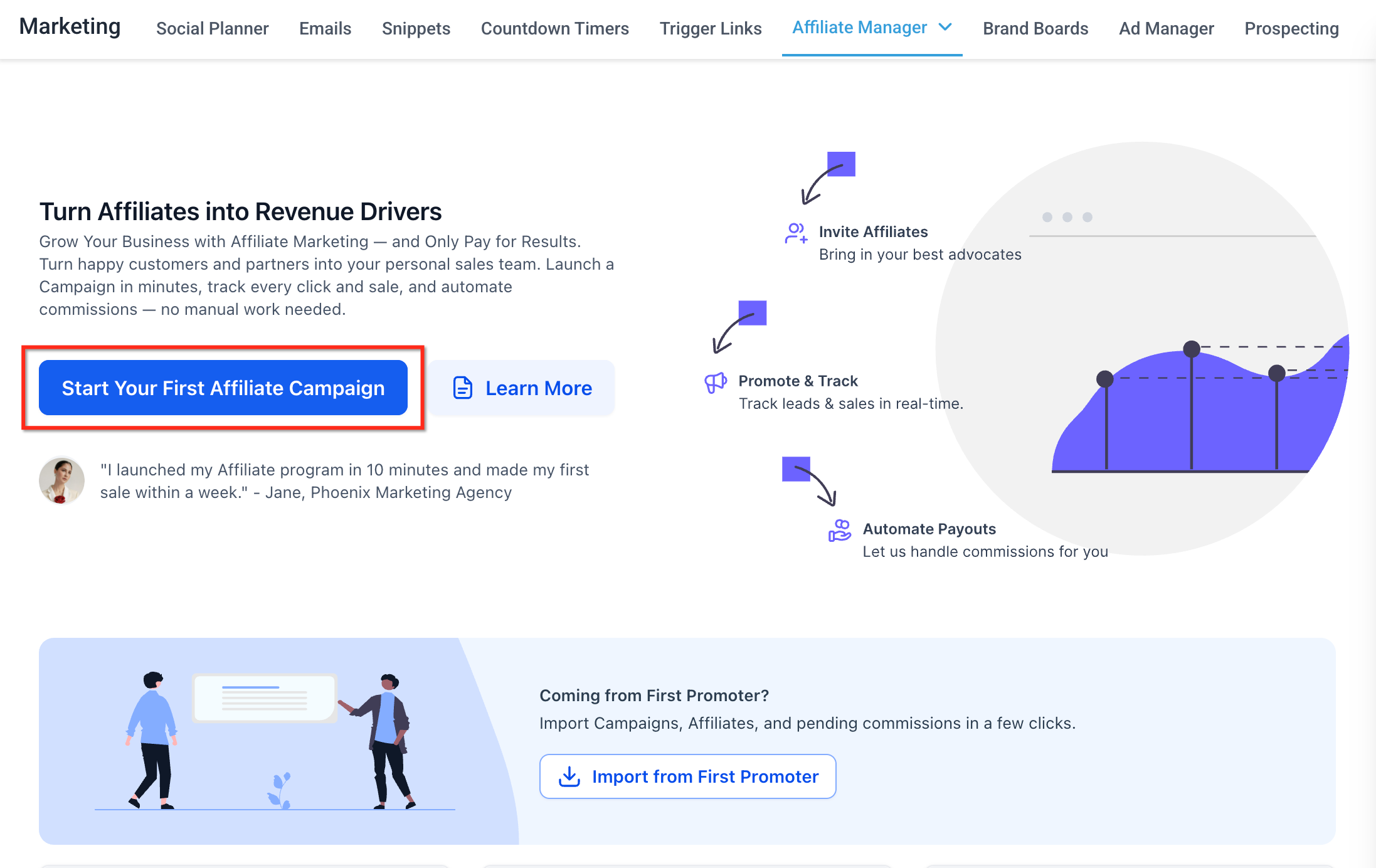This screenshot has width=1376, height=868.
Task: Click the Invite Affiliates label
Action: [873, 231]
